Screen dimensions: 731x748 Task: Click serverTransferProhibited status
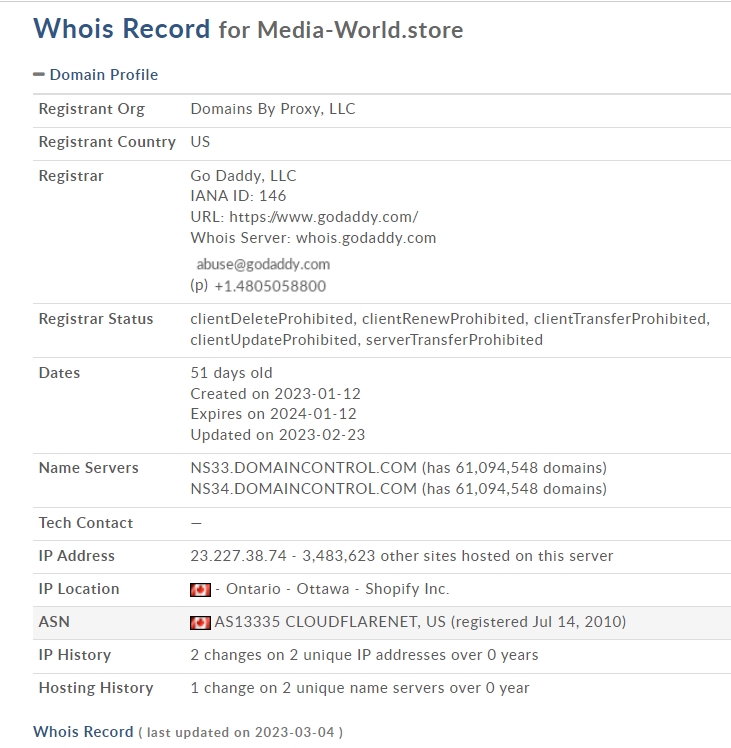[x=454, y=340]
